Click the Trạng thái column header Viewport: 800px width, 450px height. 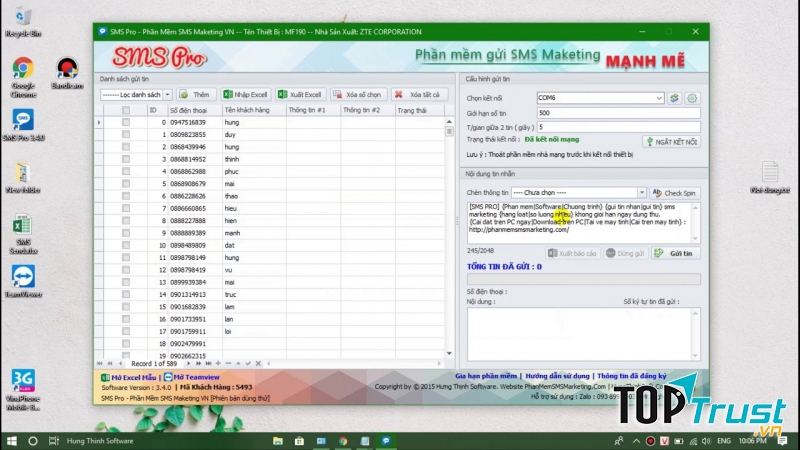coord(419,110)
